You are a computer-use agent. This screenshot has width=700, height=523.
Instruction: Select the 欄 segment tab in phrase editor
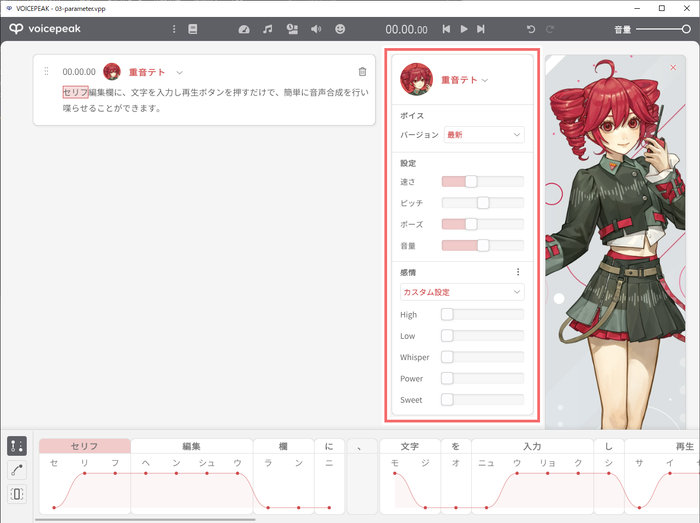pyautogui.click(x=283, y=446)
